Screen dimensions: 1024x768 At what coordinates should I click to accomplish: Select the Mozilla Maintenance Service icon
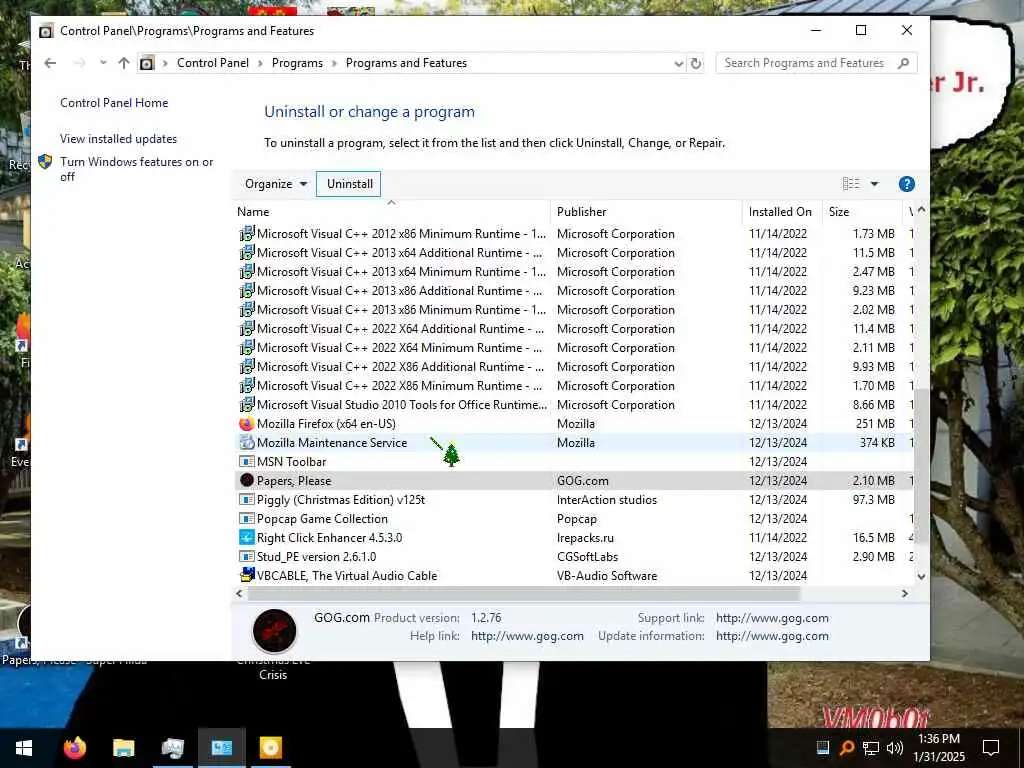(x=246, y=443)
